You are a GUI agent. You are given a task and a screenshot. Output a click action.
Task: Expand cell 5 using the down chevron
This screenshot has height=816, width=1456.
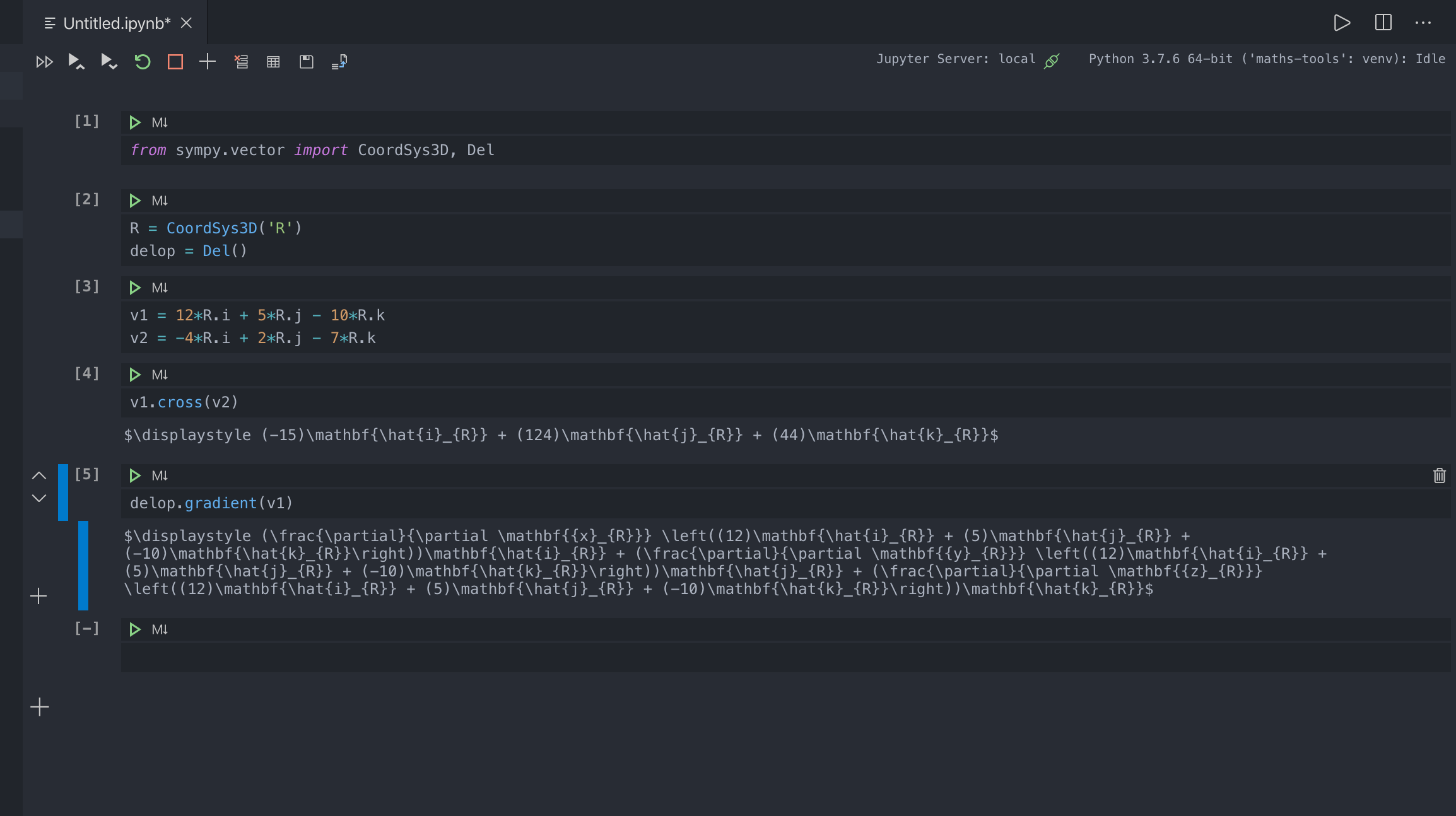click(x=39, y=499)
